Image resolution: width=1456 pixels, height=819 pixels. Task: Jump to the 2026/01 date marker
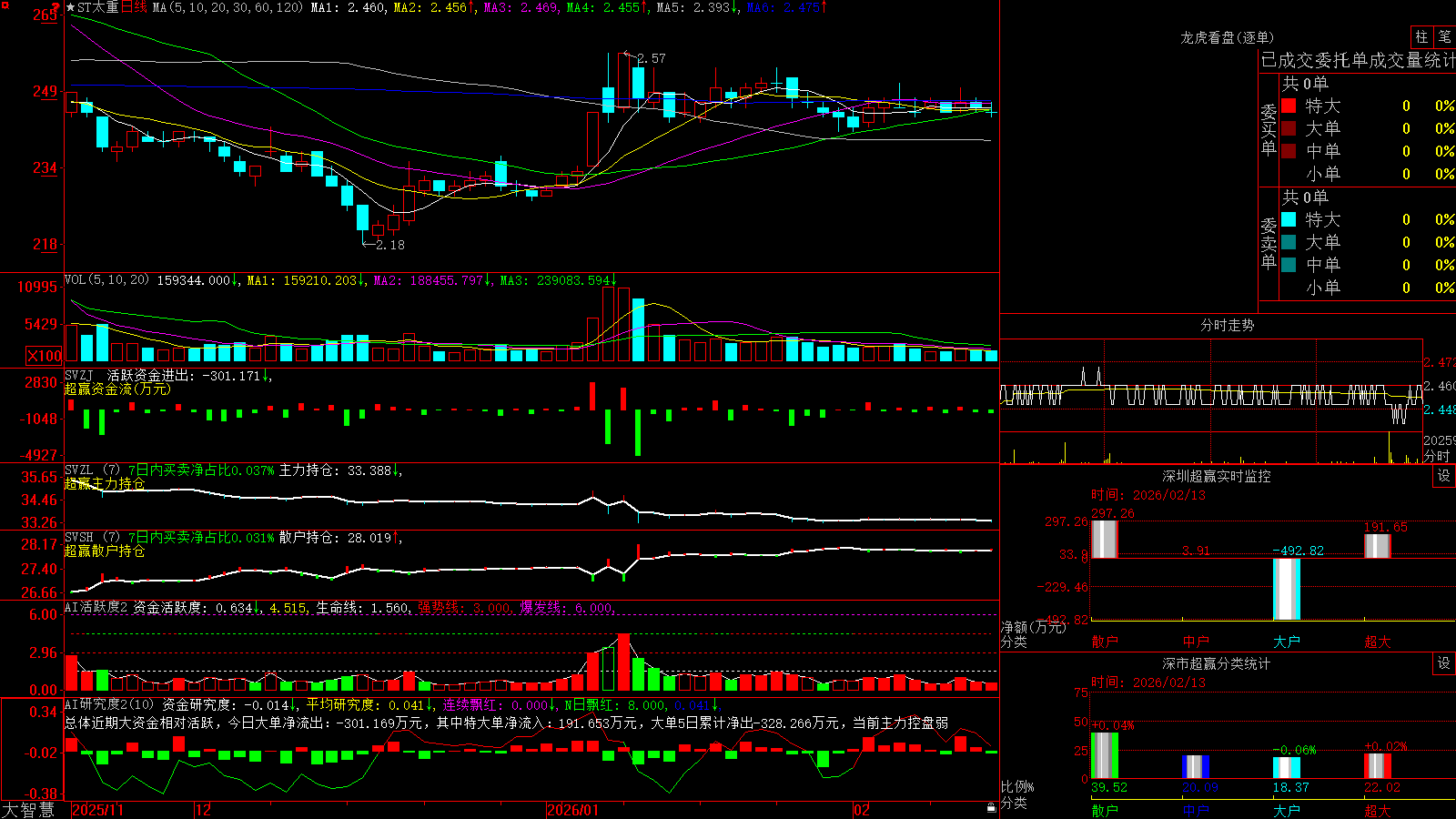[572, 810]
